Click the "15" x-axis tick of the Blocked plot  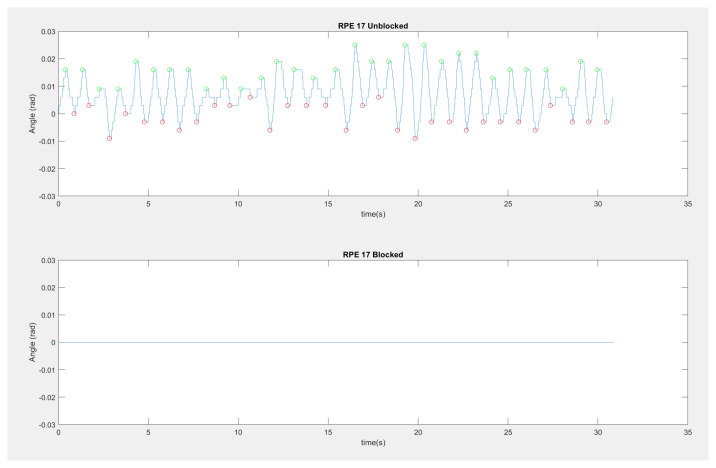328,433
